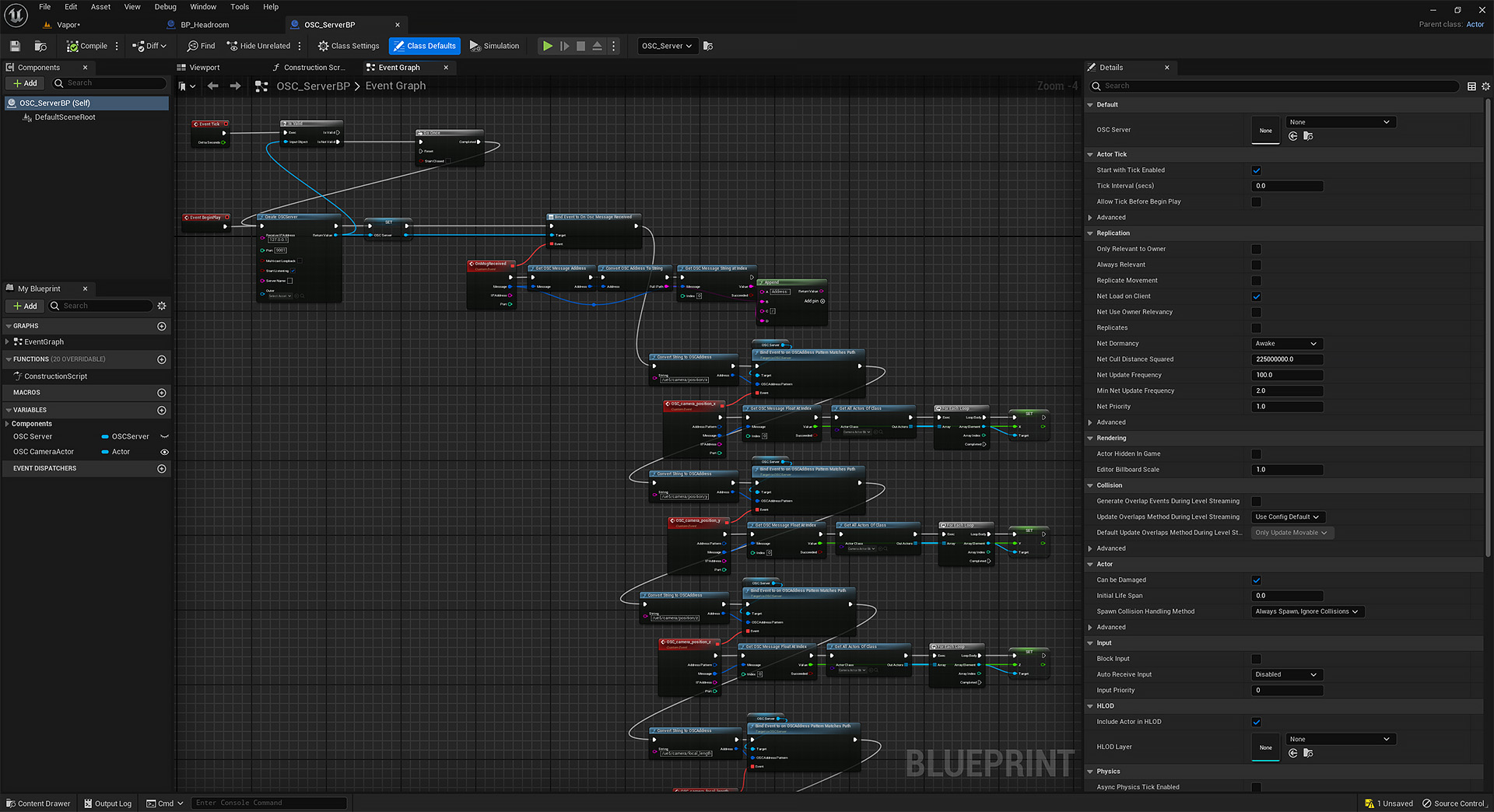Toggle Net Load on Client checkbox
The width and height of the screenshot is (1494, 812).
tap(1257, 296)
